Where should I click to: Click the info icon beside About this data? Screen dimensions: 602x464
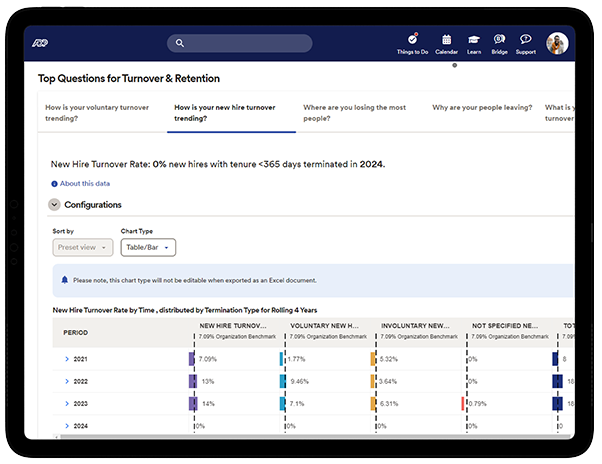54,184
